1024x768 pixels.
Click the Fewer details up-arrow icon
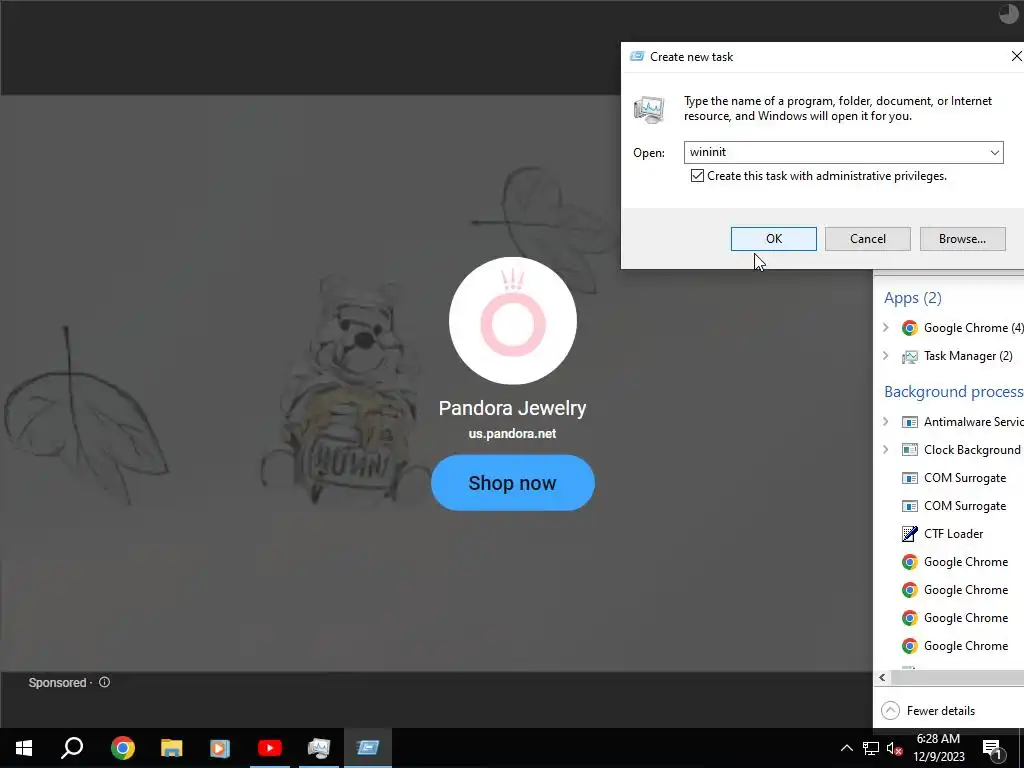point(890,711)
